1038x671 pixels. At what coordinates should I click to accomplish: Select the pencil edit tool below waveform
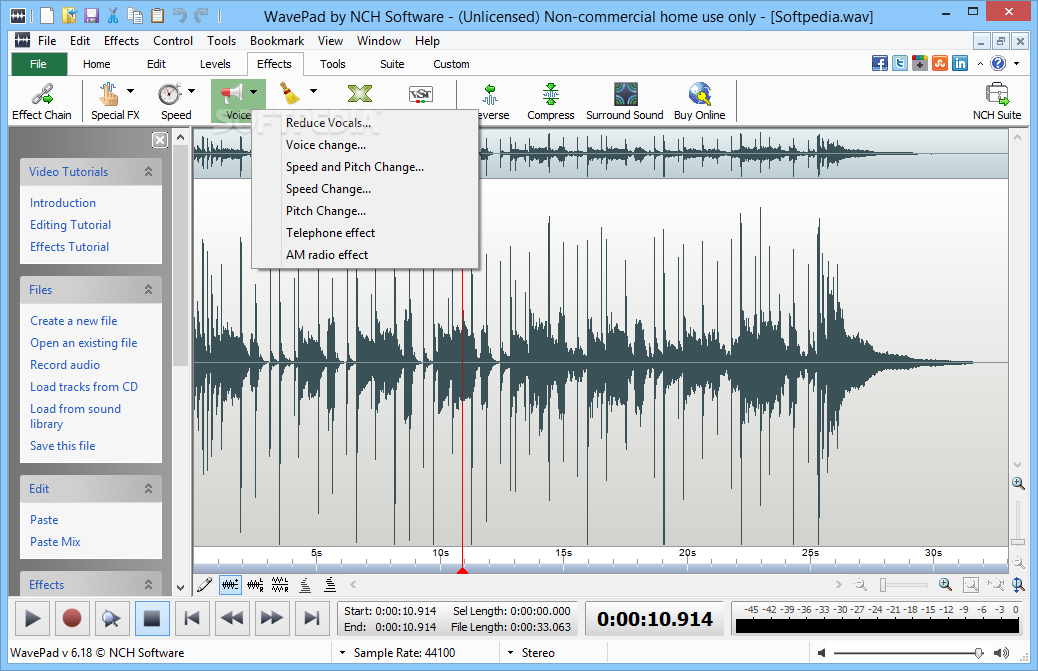click(205, 584)
